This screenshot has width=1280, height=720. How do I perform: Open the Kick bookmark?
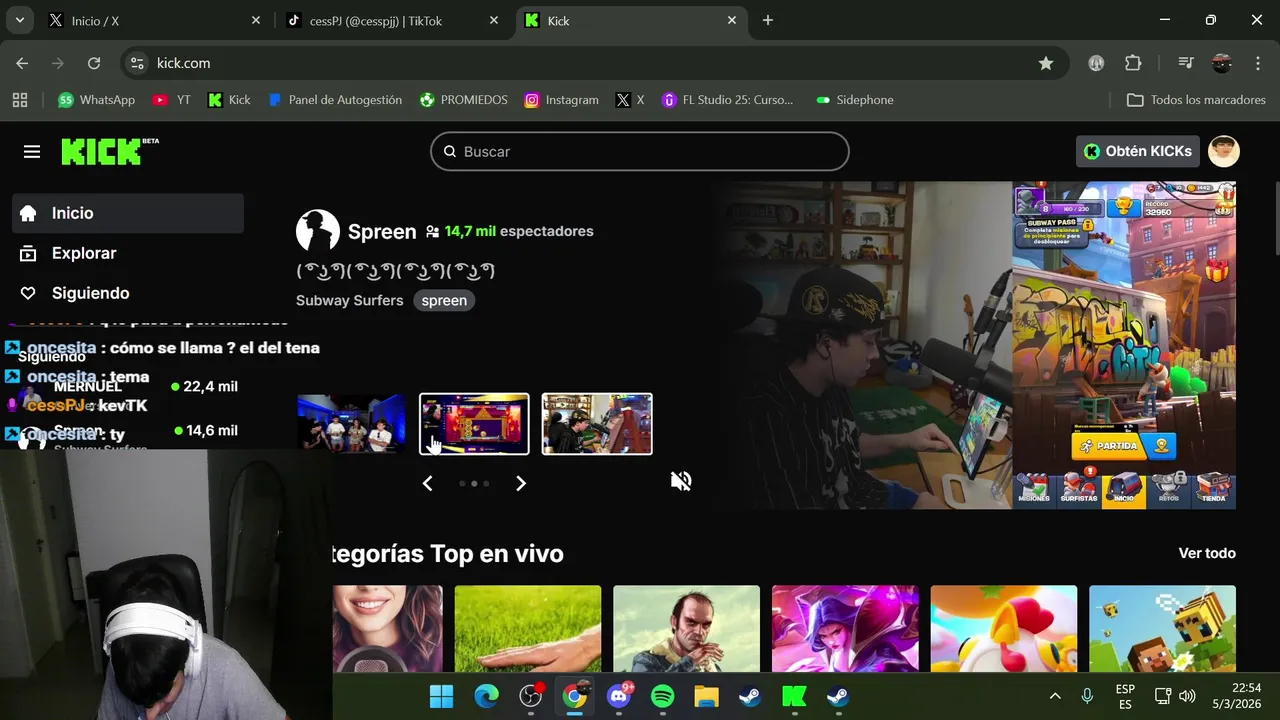229,100
